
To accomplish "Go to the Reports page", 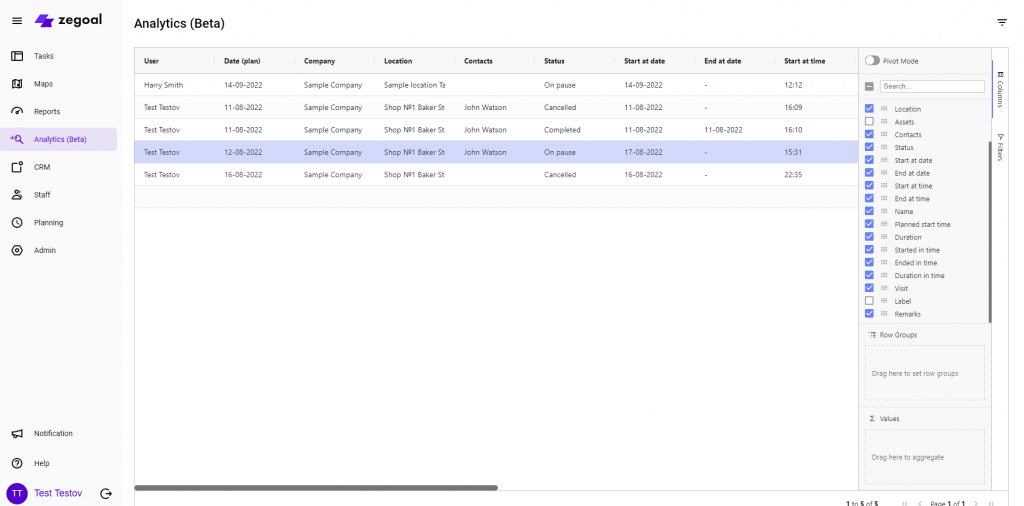I will point(47,112).
